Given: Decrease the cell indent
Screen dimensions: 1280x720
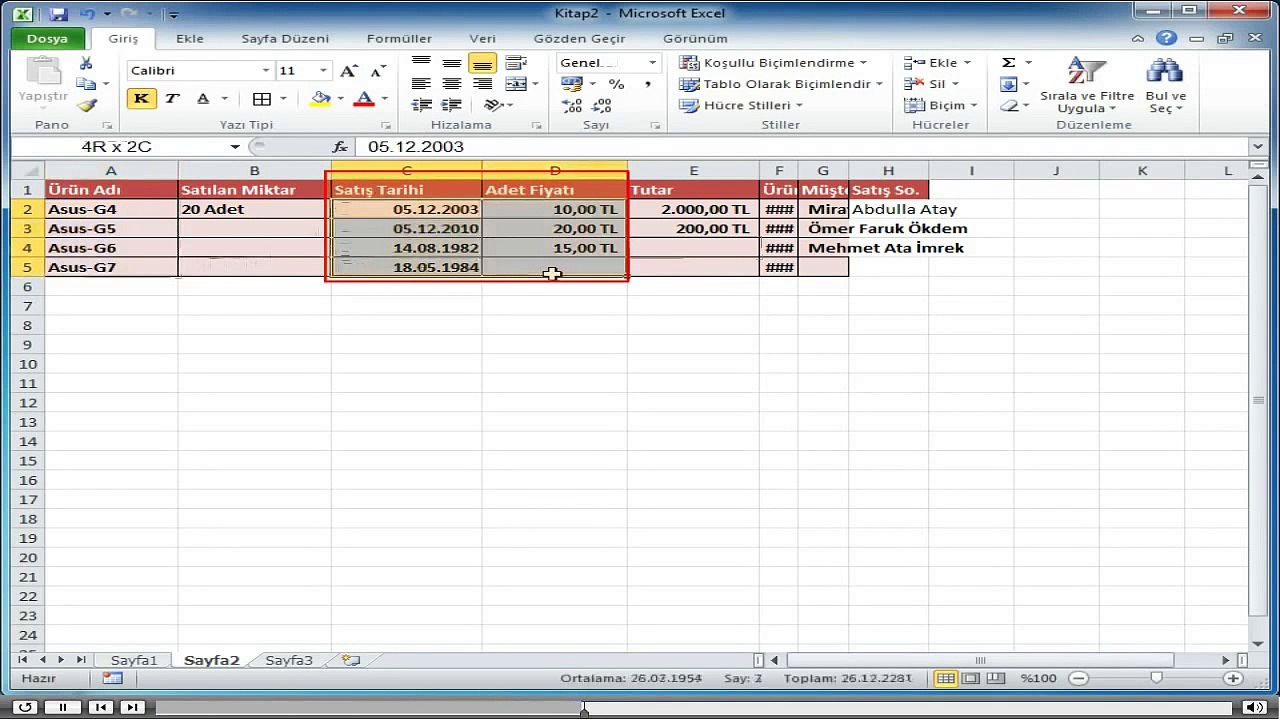Looking at the screenshot, I should point(421,105).
